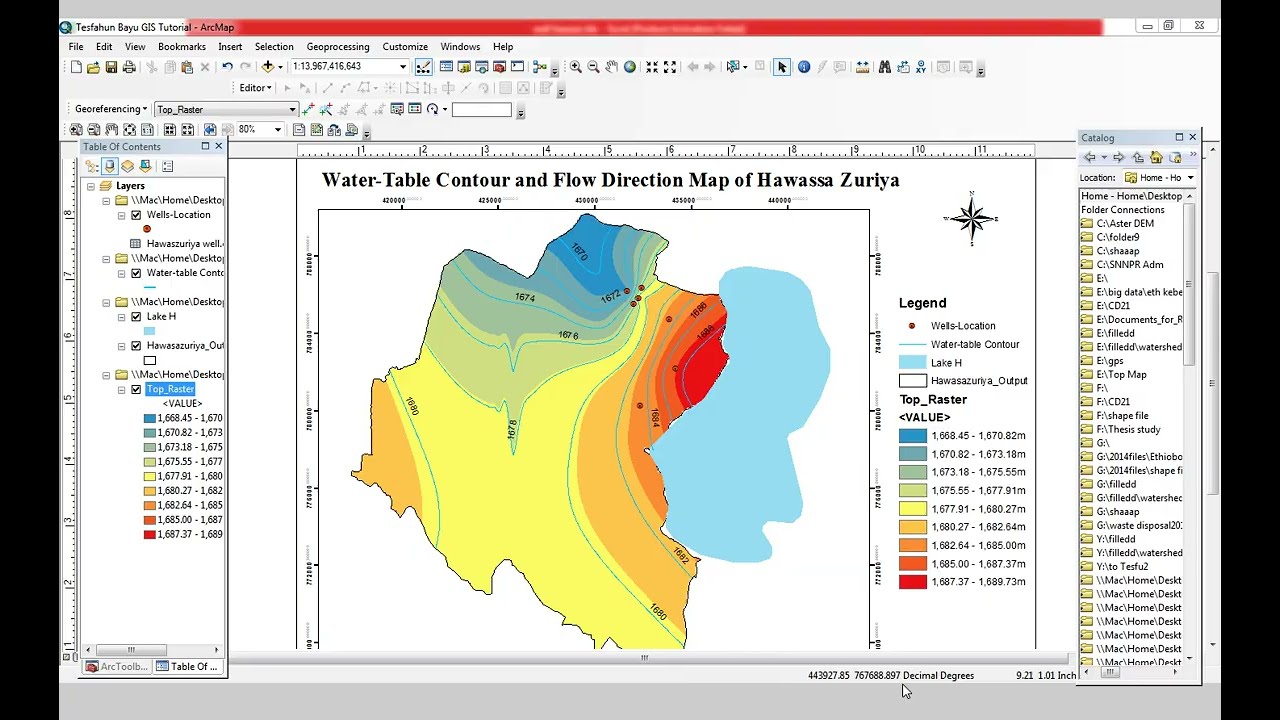Collapse the Wells-Location layer legend
Viewport: 1280px width, 720px height.
tap(122, 215)
